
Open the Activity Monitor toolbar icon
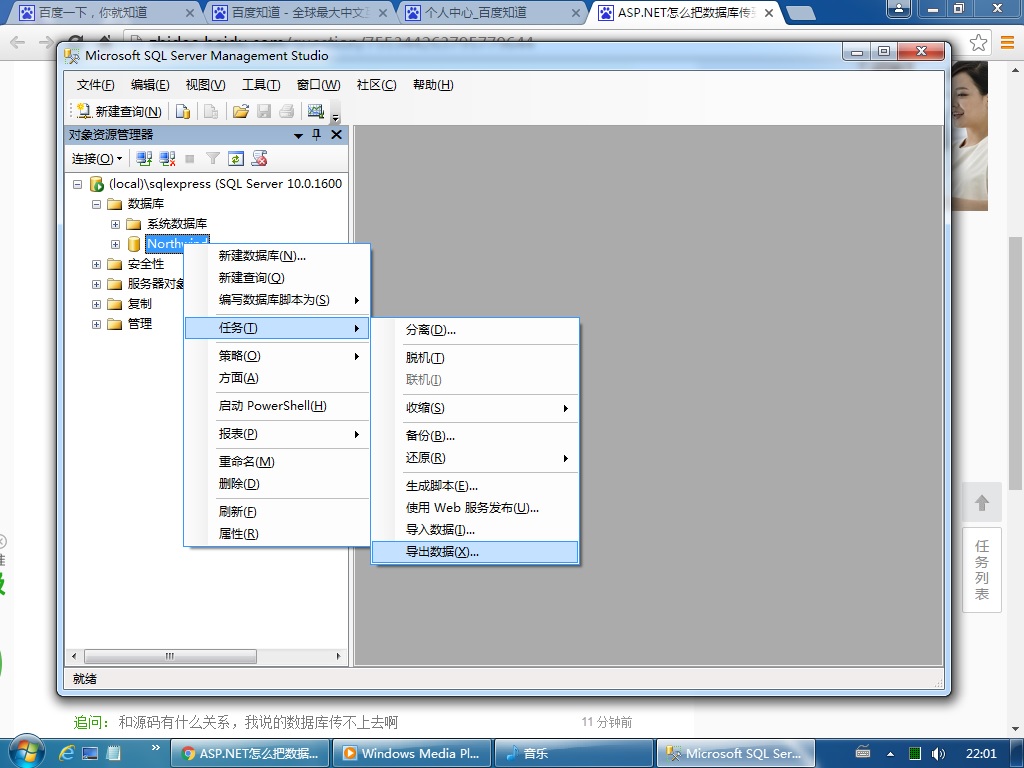(316, 112)
